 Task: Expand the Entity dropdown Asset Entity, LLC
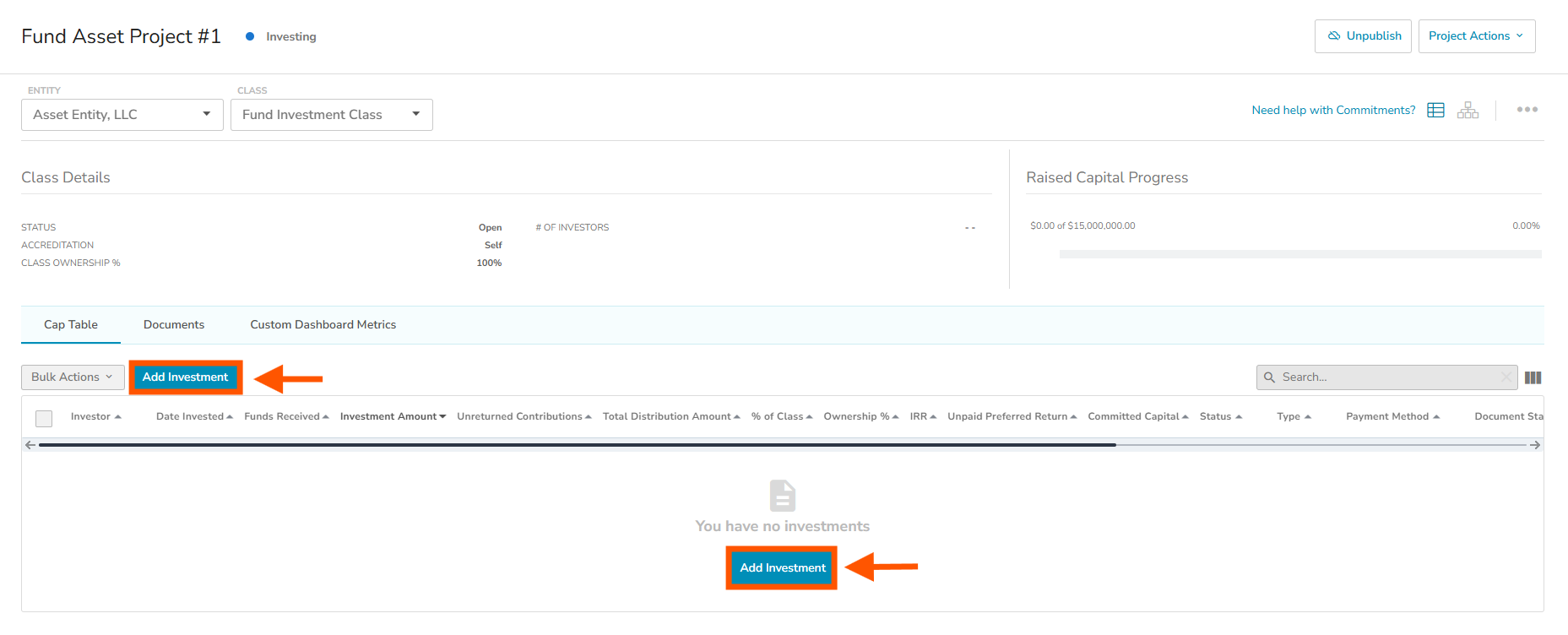click(x=122, y=115)
